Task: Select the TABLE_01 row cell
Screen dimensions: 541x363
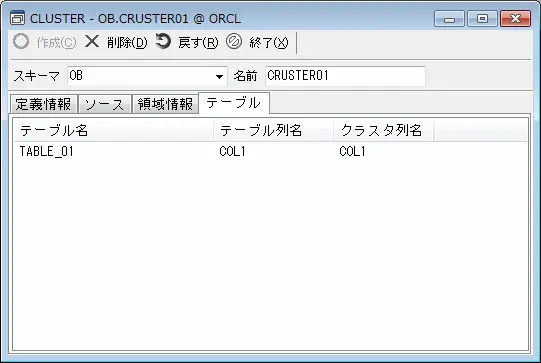Action: pyautogui.click(x=47, y=151)
